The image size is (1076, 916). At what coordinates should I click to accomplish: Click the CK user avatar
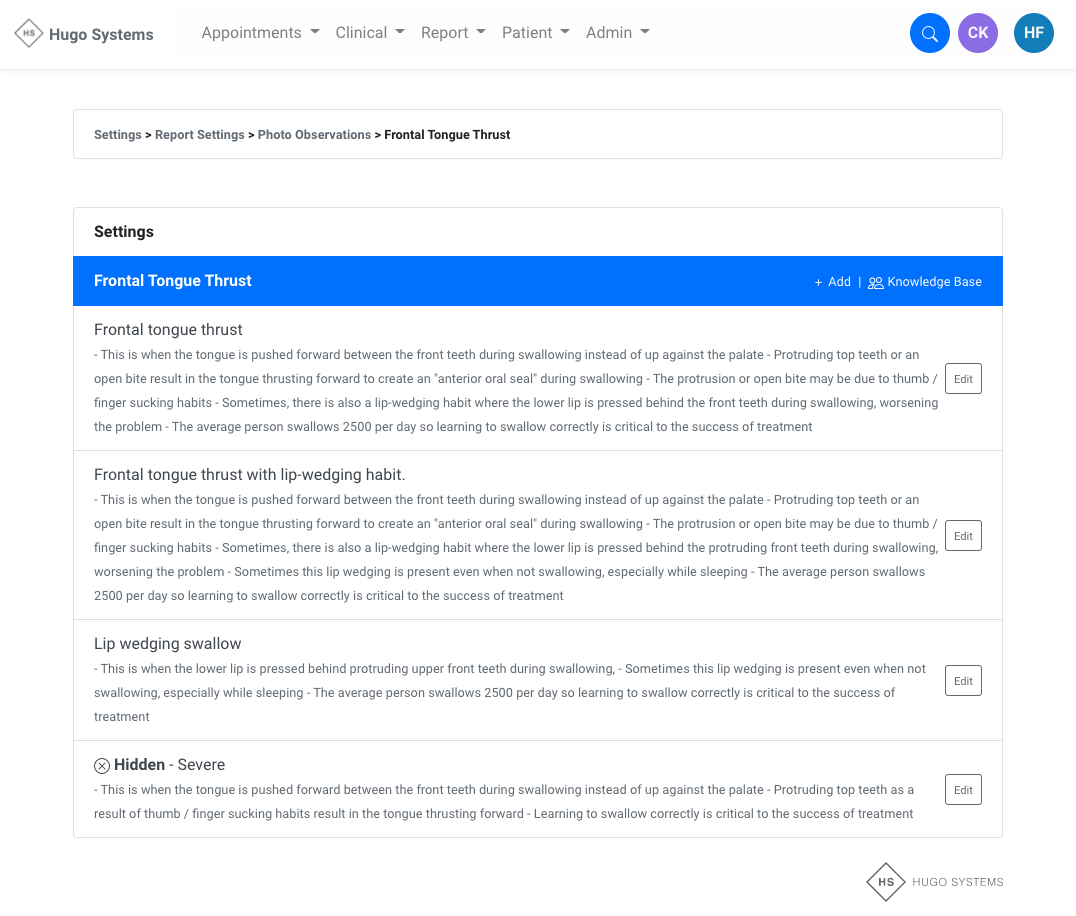977,34
